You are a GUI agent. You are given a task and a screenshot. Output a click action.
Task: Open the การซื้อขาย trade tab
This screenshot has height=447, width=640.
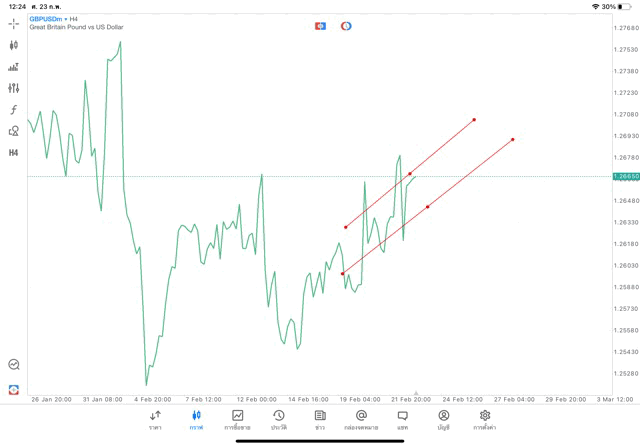click(237, 419)
